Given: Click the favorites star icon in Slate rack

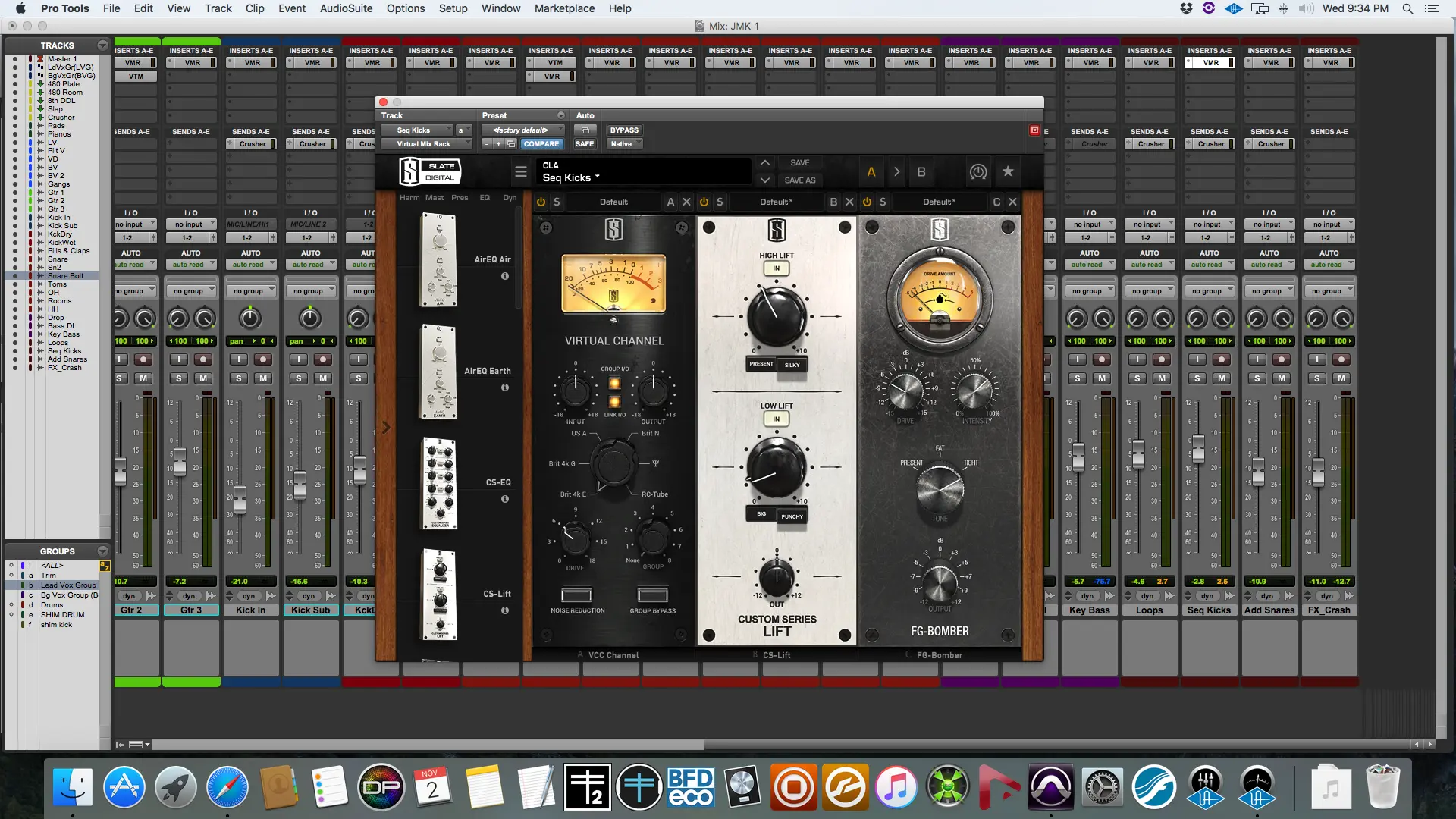Looking at the screenshot, I should pyautogui.click(x=1008, y=171).
